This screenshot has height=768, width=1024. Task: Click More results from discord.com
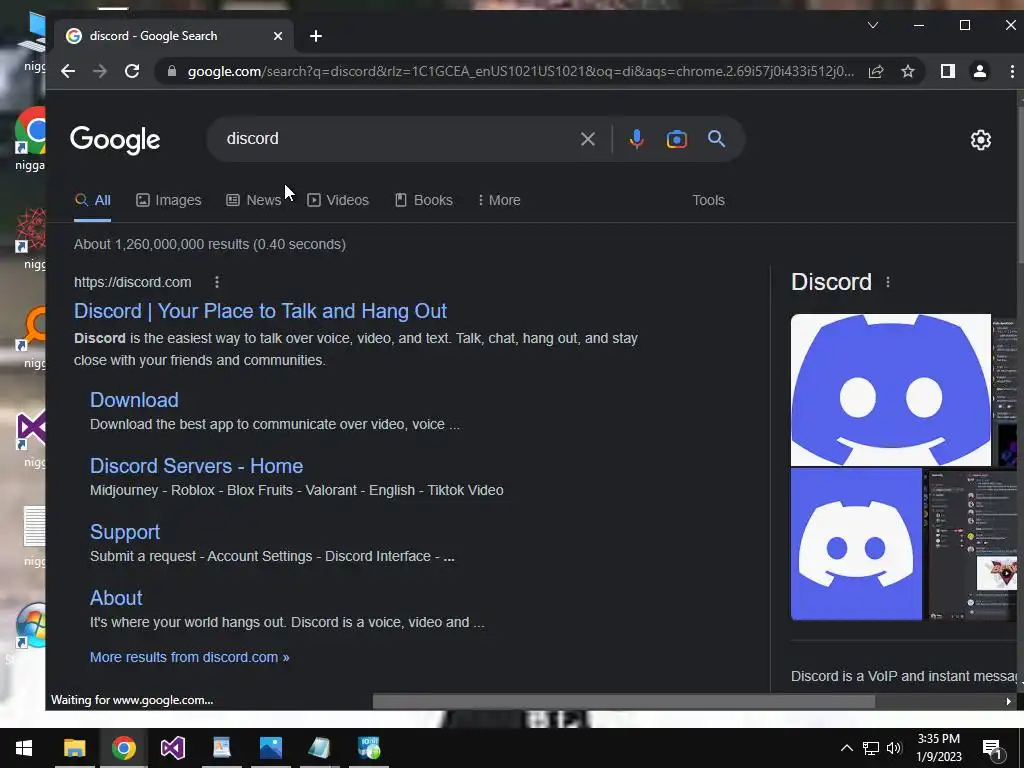(x=189, y=657)
